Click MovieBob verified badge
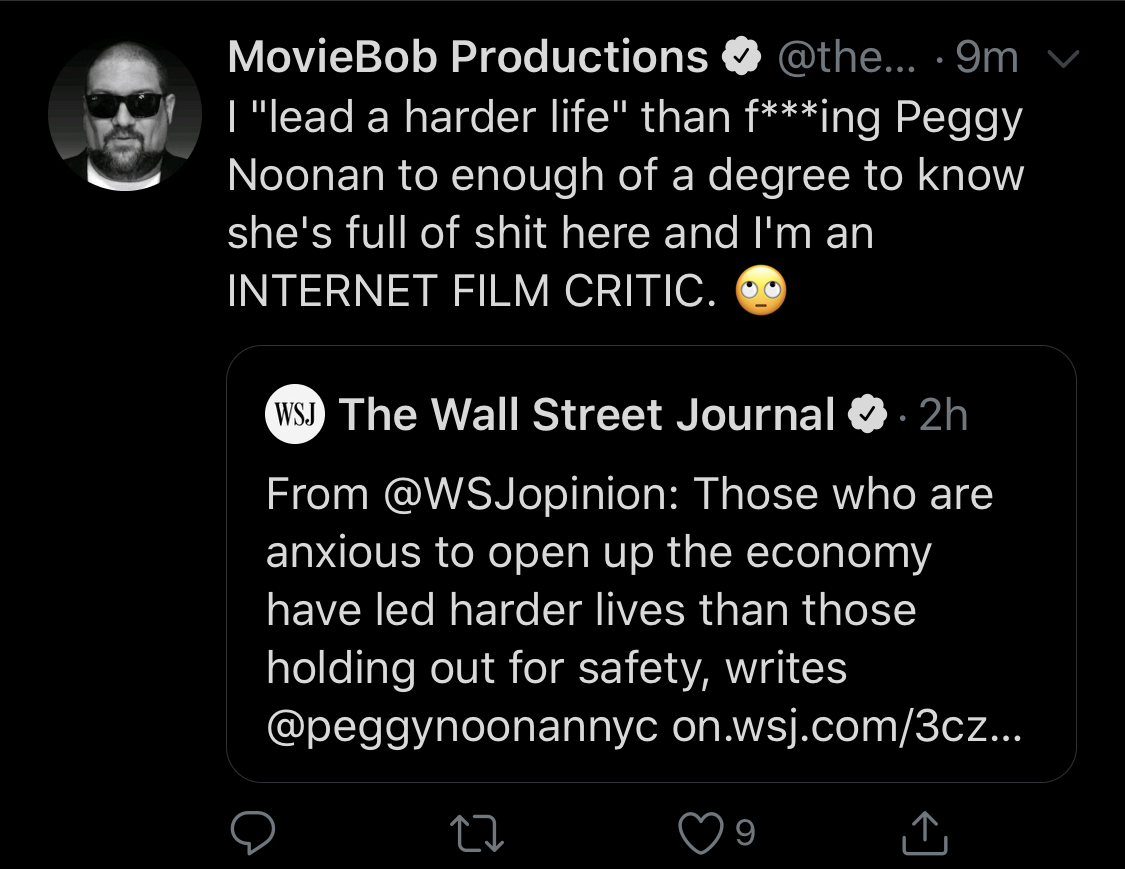The image size is (1125, 869). coord(741,57)
